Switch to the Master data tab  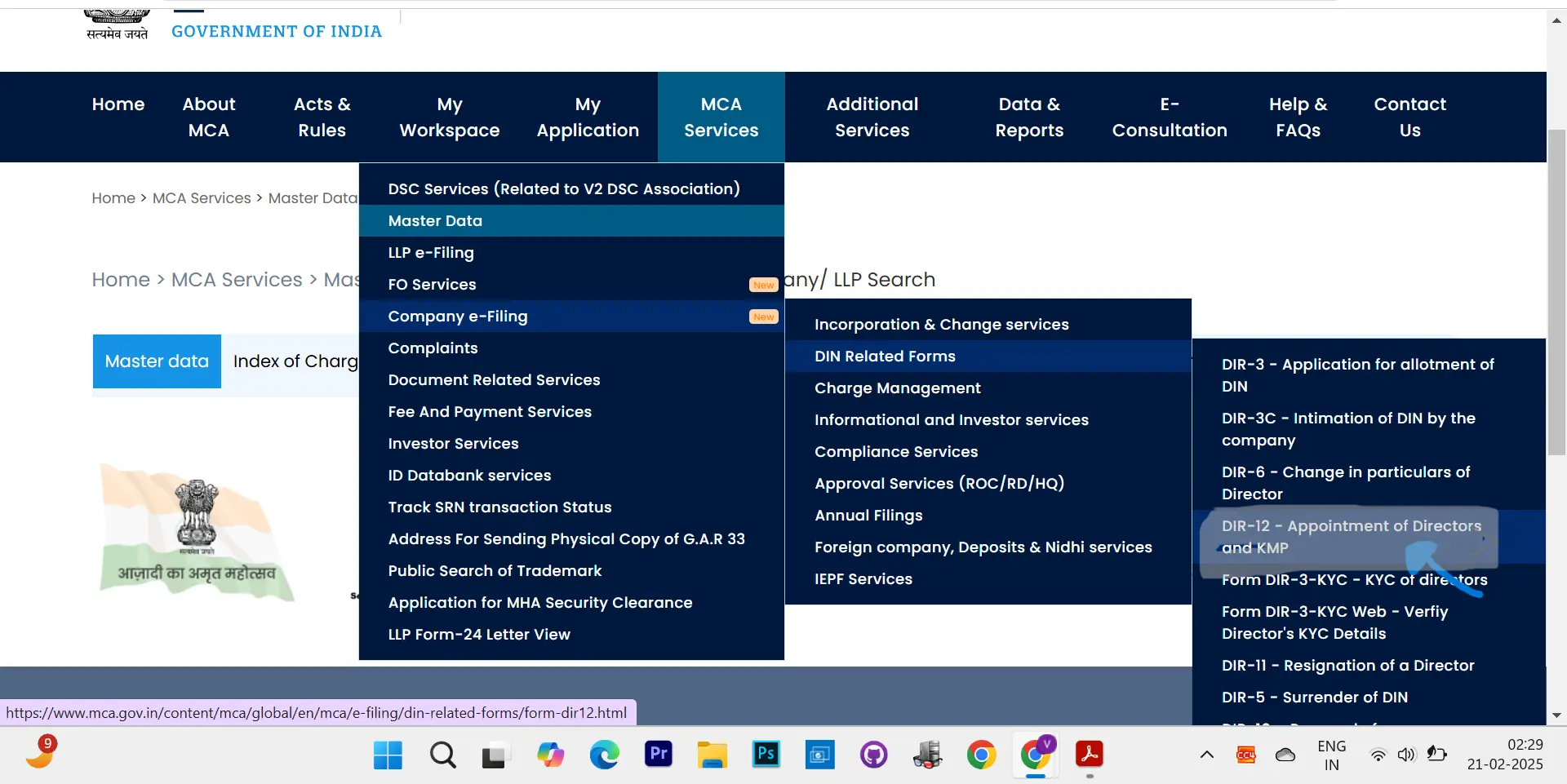click(x=157, y=361)
